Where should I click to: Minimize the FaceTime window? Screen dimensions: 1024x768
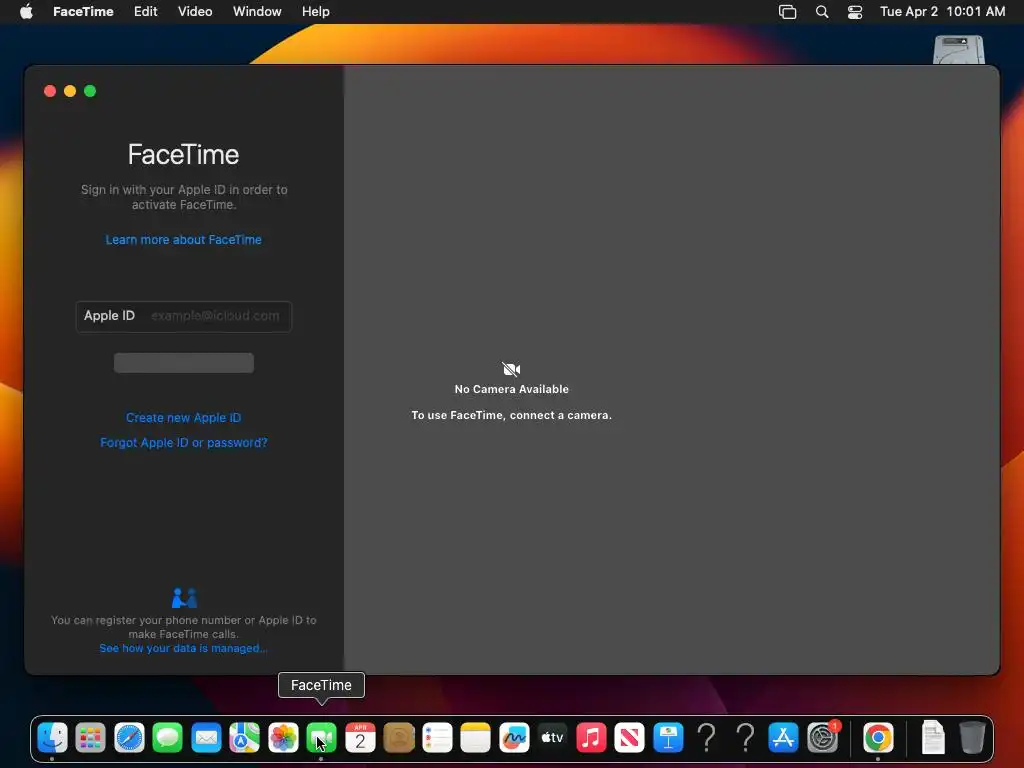[x=70, y=91]
